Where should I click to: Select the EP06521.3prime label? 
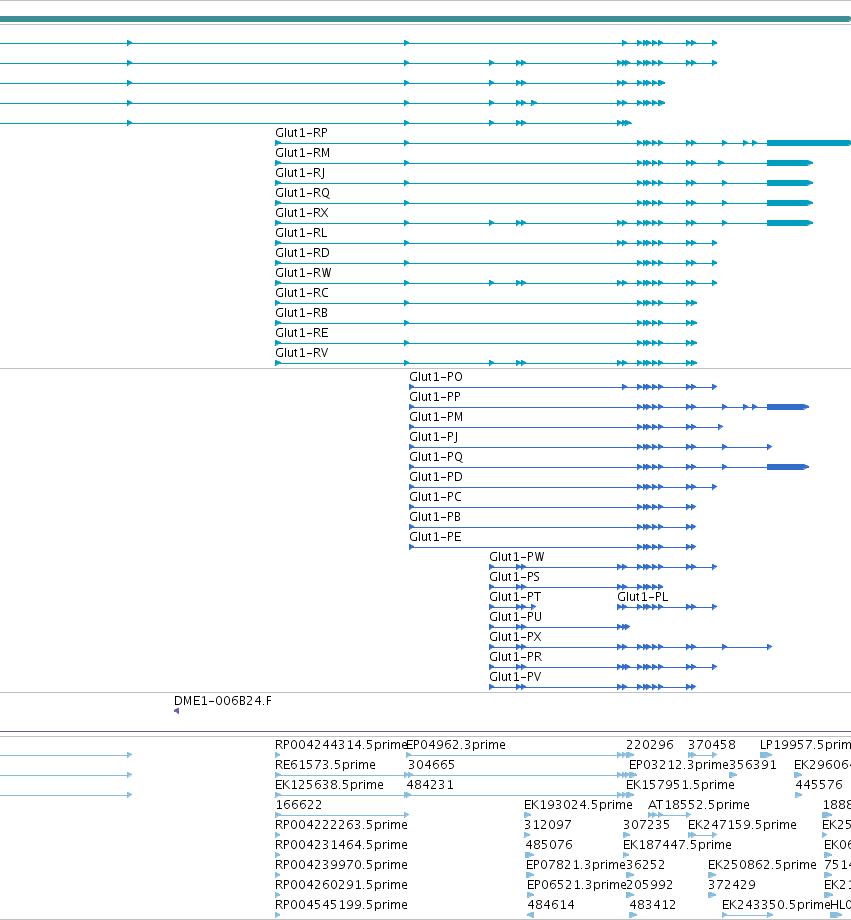tap(576, 884)
